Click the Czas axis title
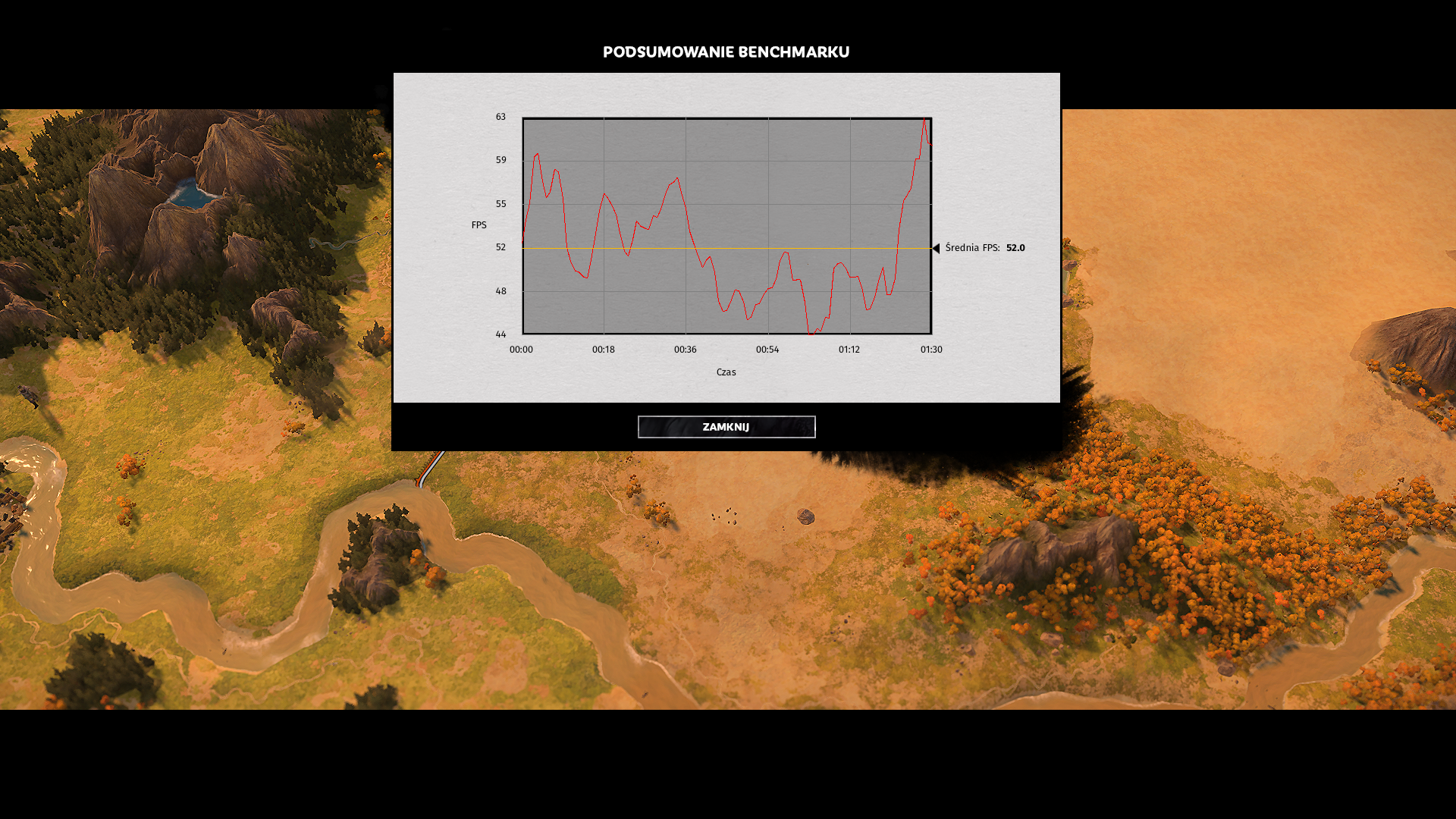This screenshot has height=819, width=1456. [726, 372]
